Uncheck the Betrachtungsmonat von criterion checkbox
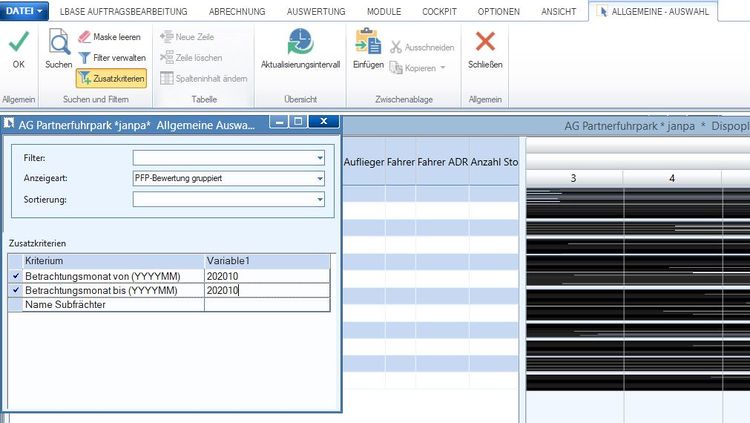The width and height of the screenshot is (750, 423). pyautogui.click(x=16, y=276)
